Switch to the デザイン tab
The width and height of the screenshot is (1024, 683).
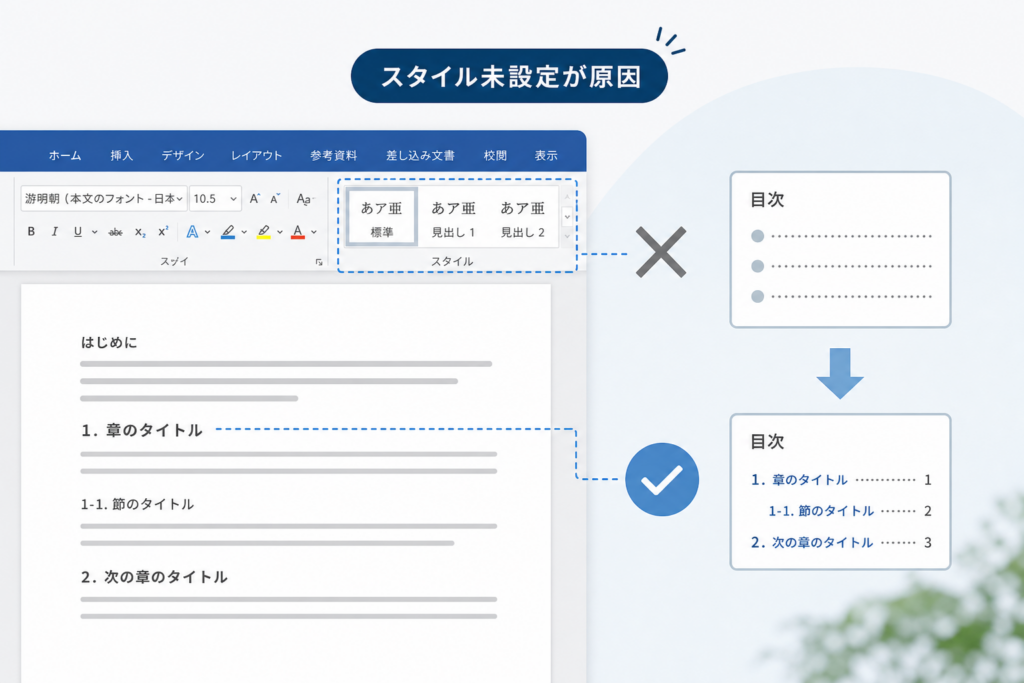(183, 155)
